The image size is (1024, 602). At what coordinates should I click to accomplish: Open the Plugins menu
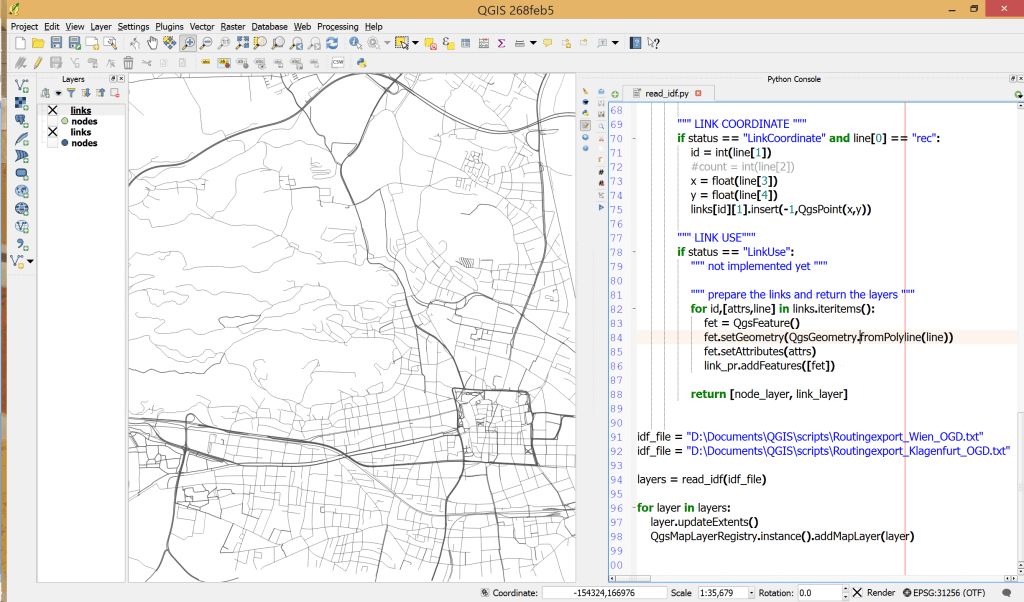tap(169, 26)
